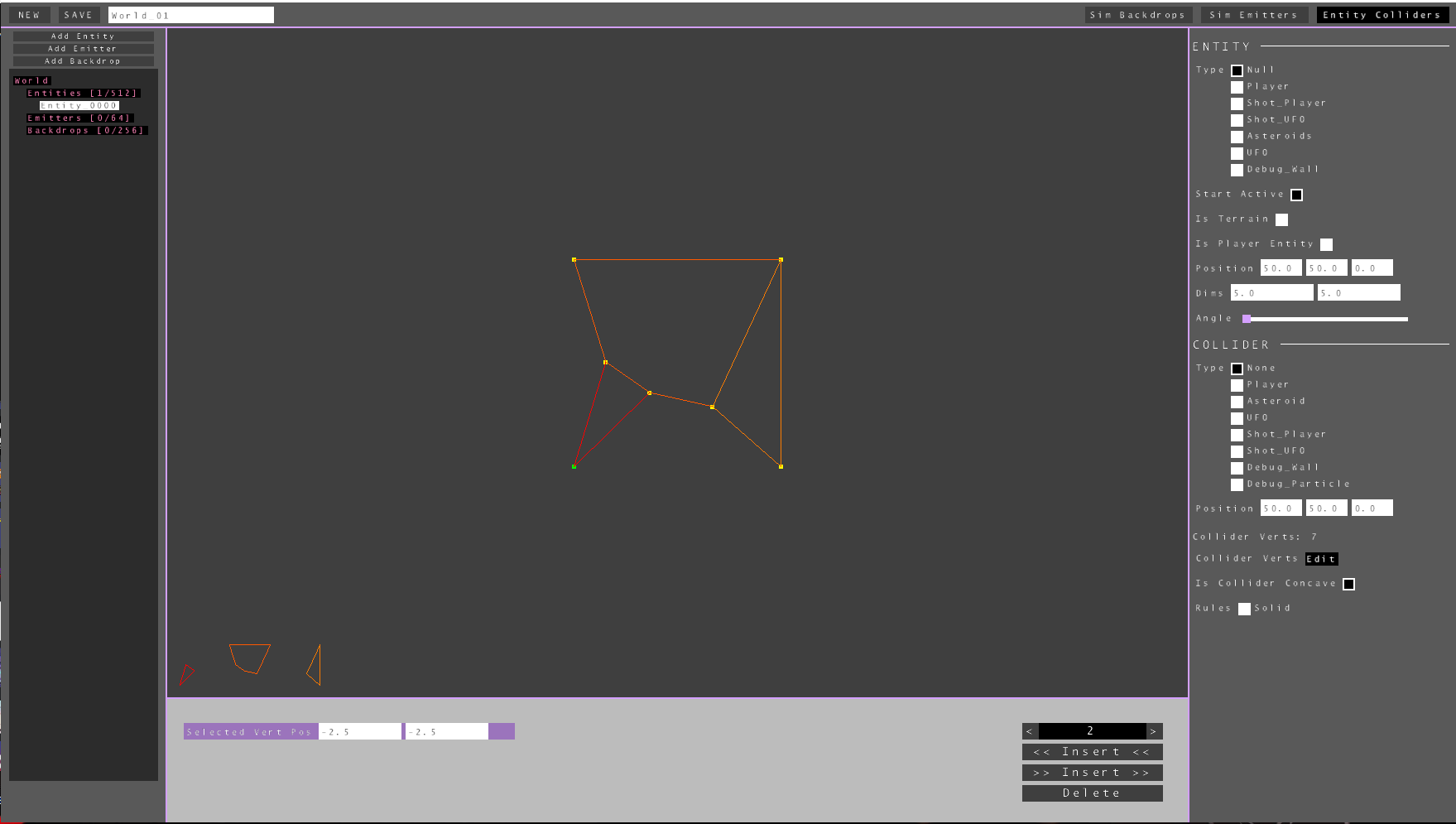Click the top-left yellow vertex of collider
This screenshot has height=824, width=1456.
click(x=574, y=260)
